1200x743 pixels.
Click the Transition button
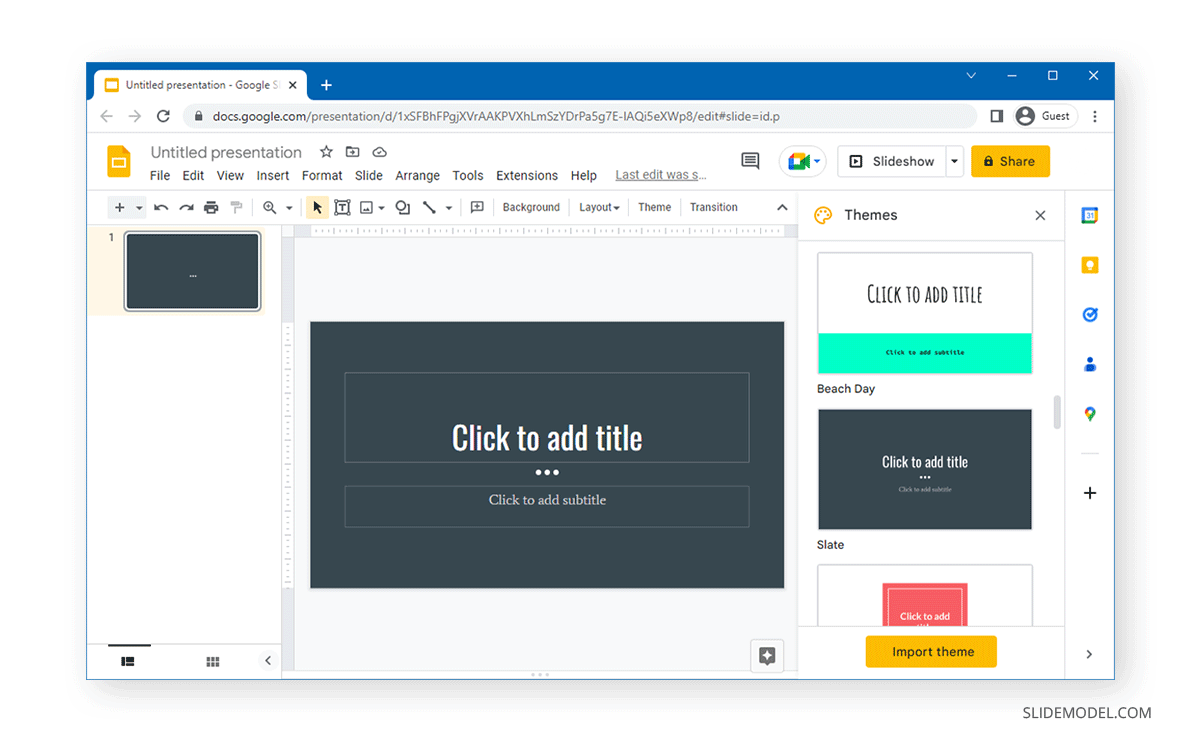(x=714, y=207)
